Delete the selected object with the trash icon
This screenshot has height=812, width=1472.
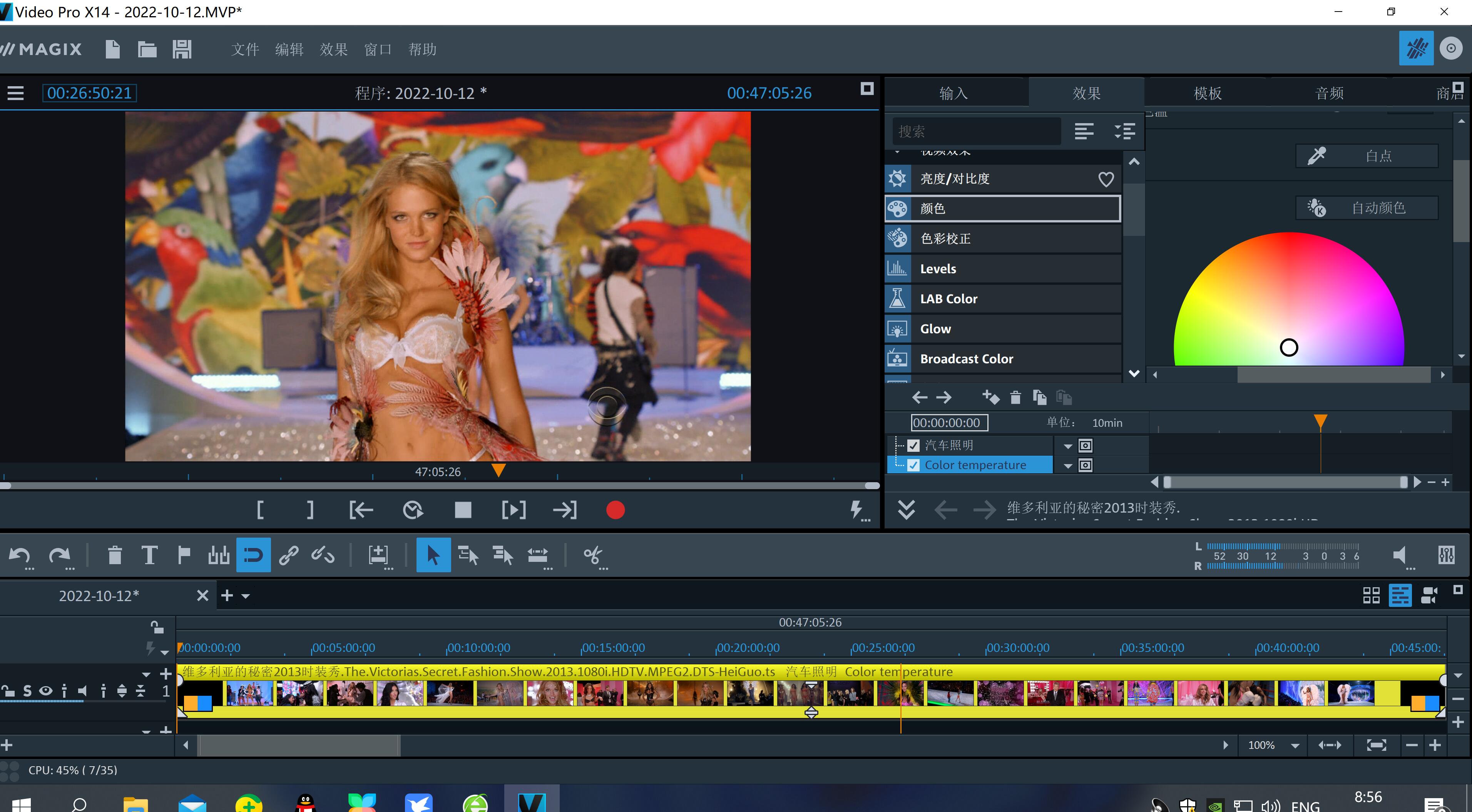115,555
